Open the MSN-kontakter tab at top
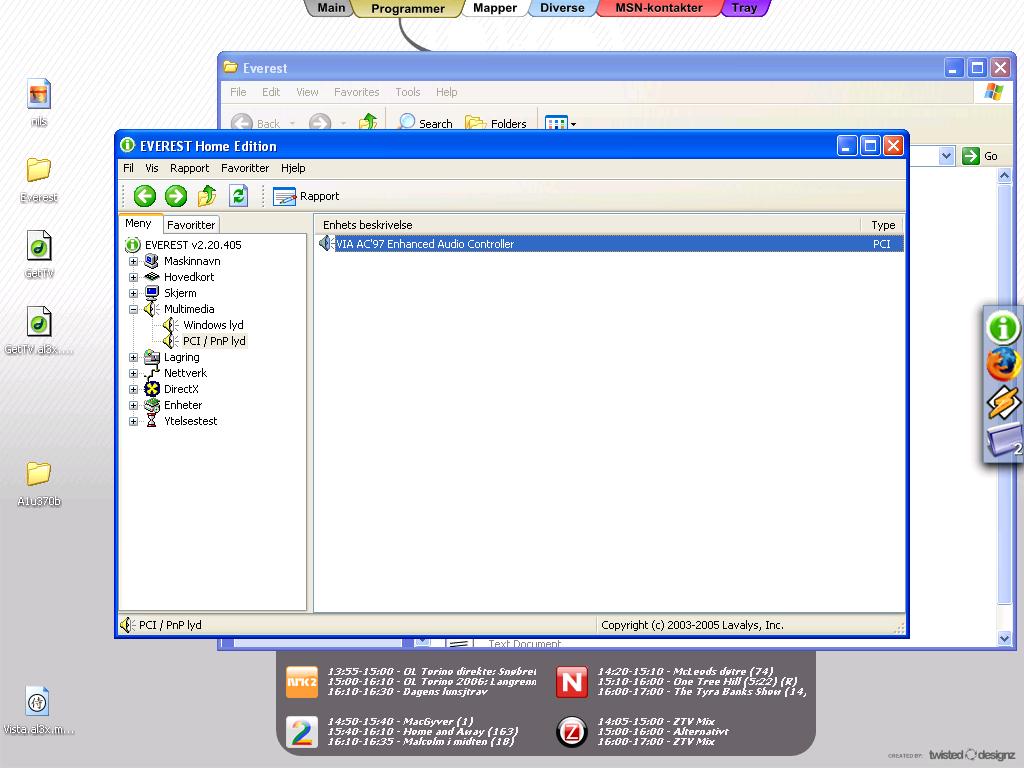 pos(658,8)
